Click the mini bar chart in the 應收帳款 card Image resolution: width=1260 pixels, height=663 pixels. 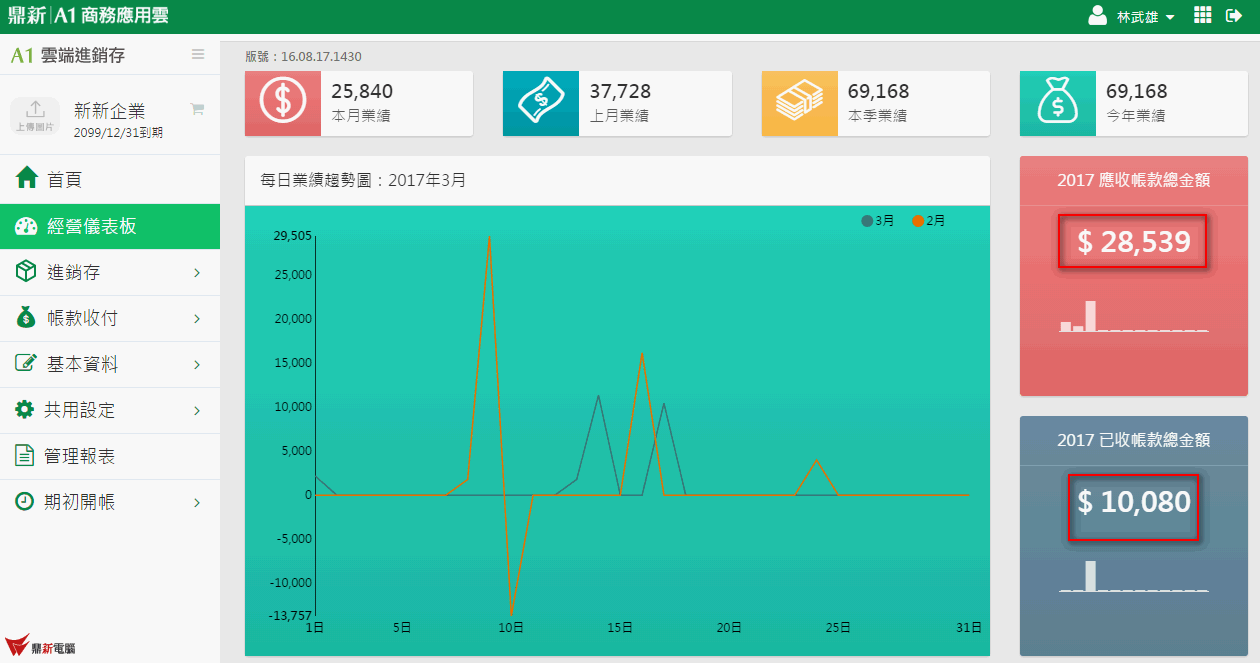coord(1134,316)
